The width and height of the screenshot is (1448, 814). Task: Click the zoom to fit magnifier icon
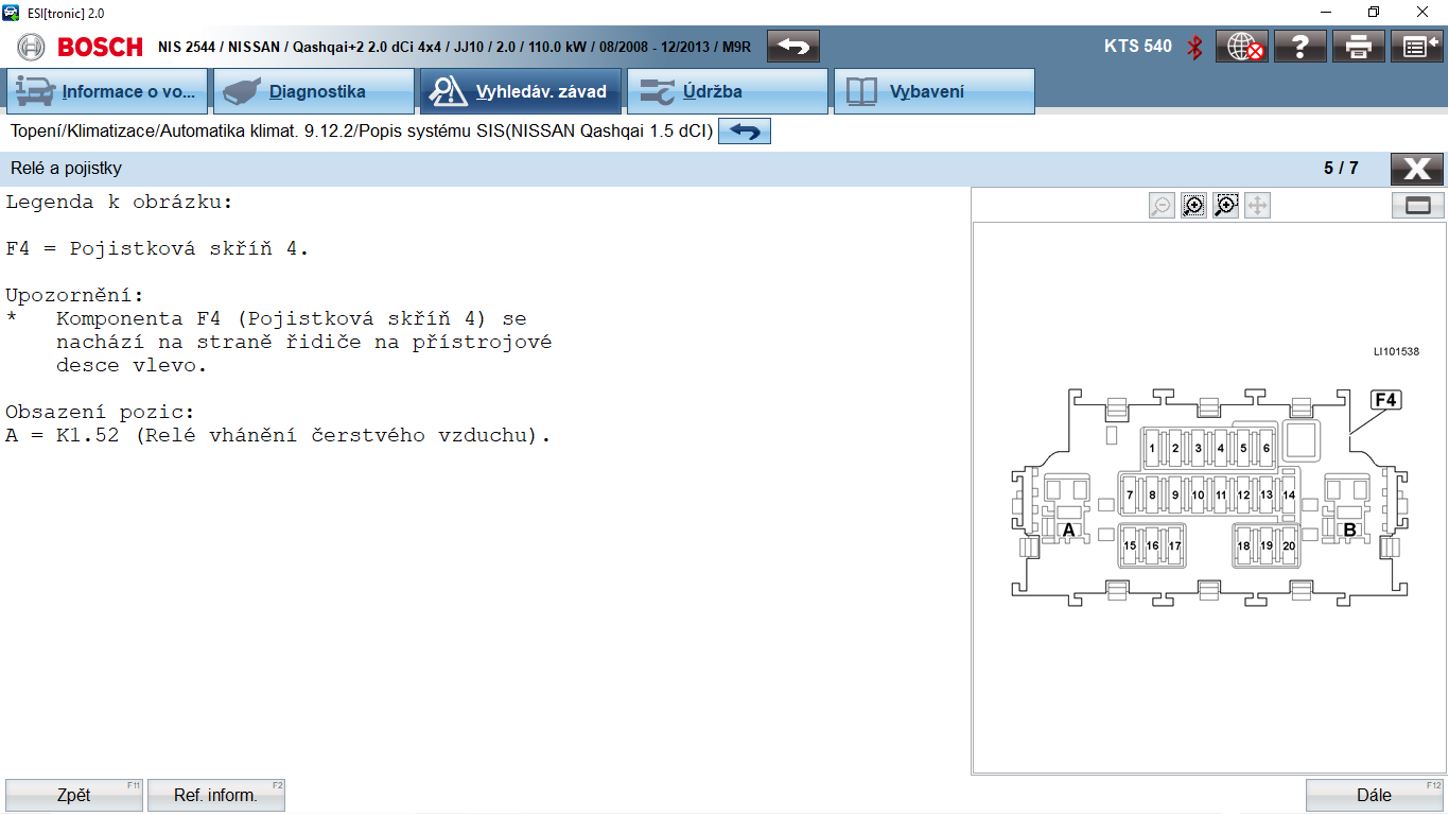[1193, 206]
